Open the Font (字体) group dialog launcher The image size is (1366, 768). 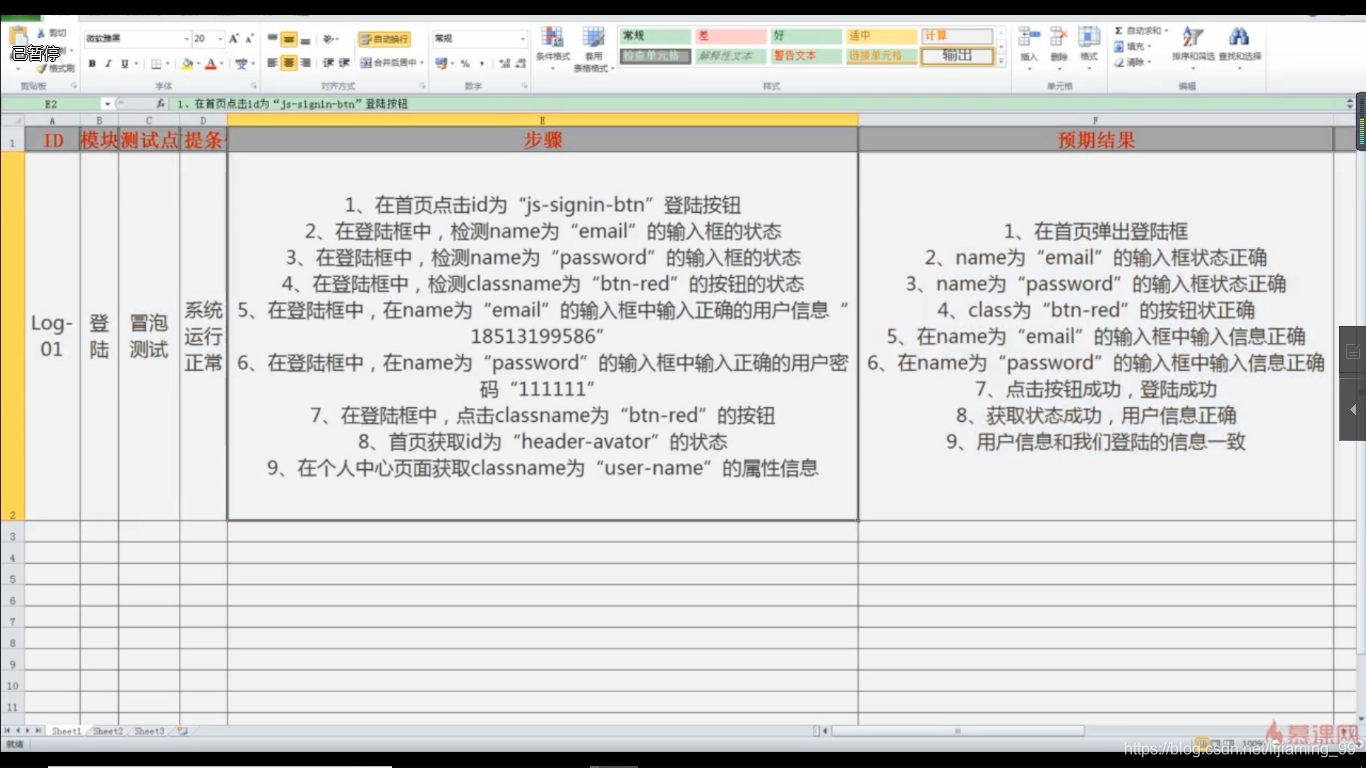(x=253, y=86)
